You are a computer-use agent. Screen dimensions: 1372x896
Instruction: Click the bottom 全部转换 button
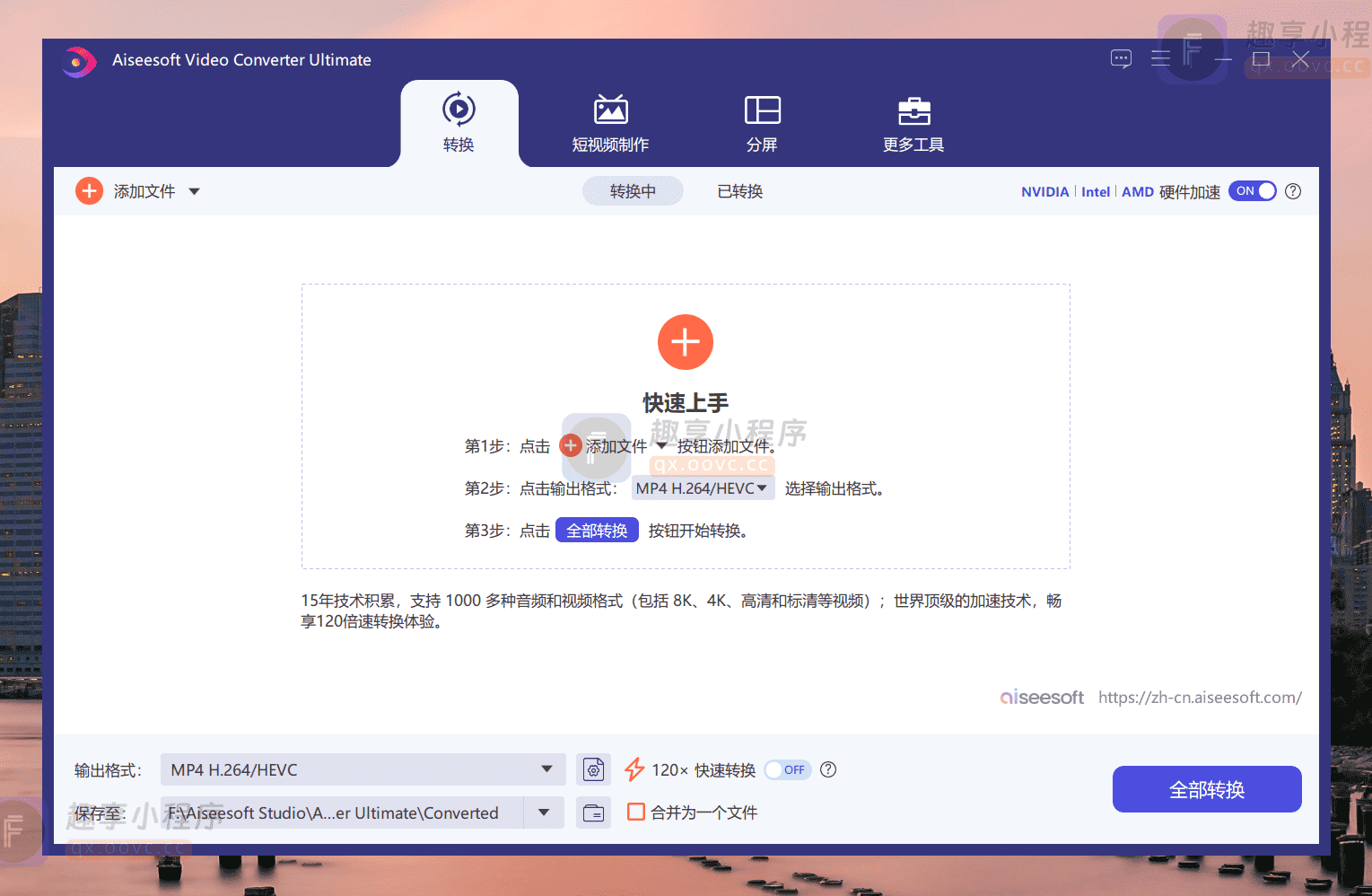[1207, 789]
